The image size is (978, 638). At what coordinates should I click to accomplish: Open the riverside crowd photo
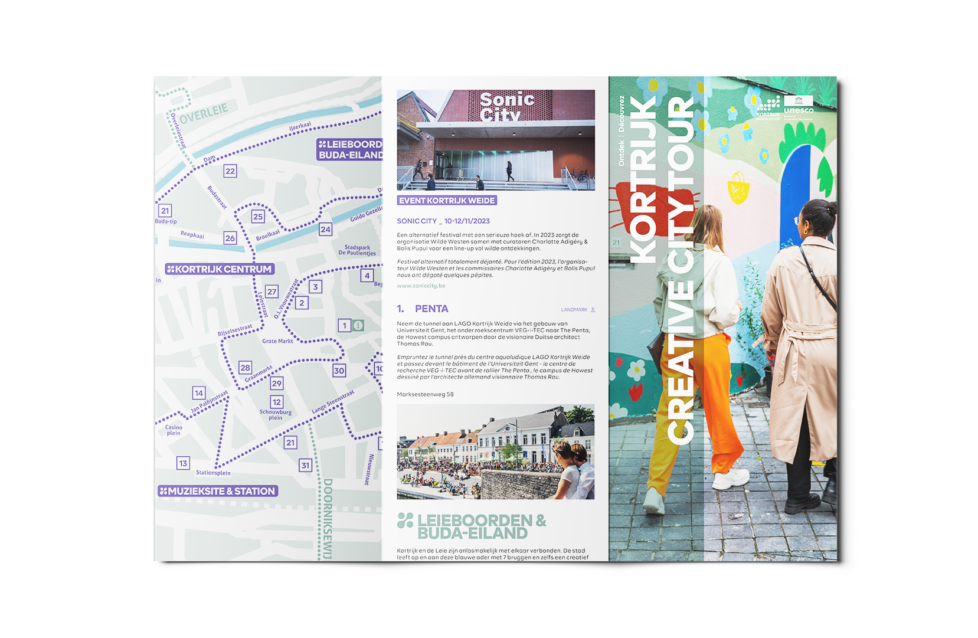tap(496, 452)
